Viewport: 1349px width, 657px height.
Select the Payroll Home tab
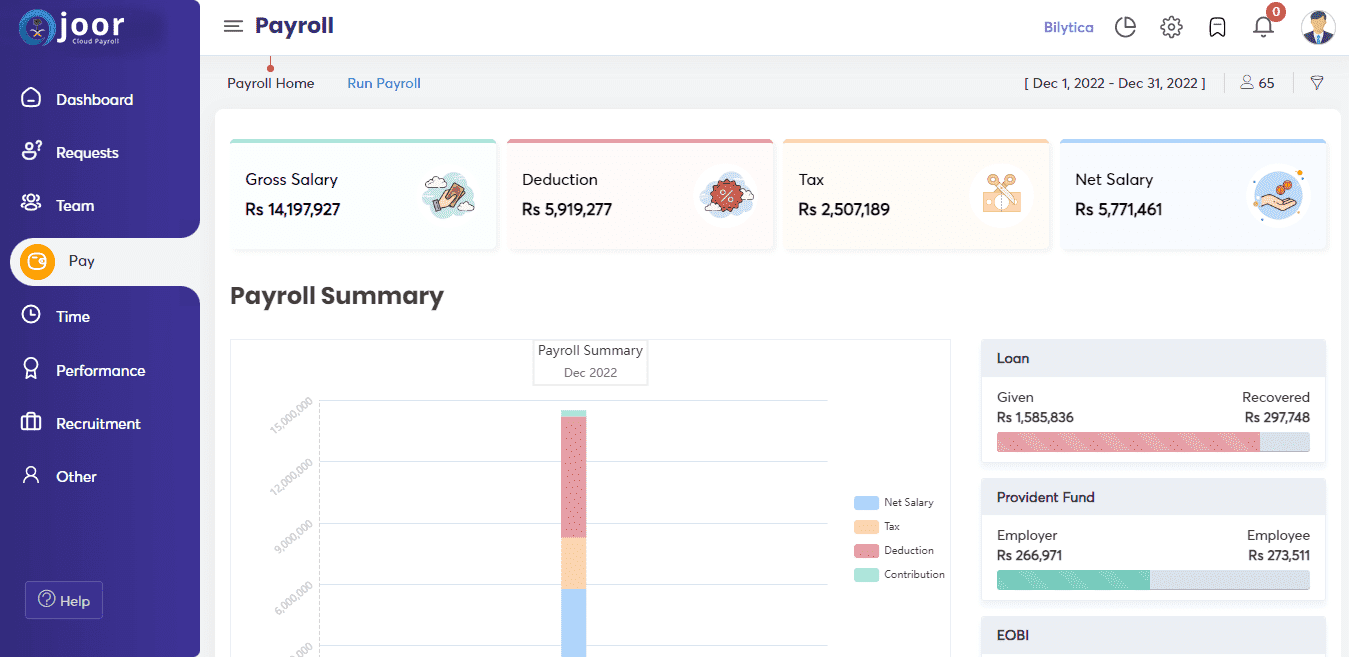click(x=271, y=83)
